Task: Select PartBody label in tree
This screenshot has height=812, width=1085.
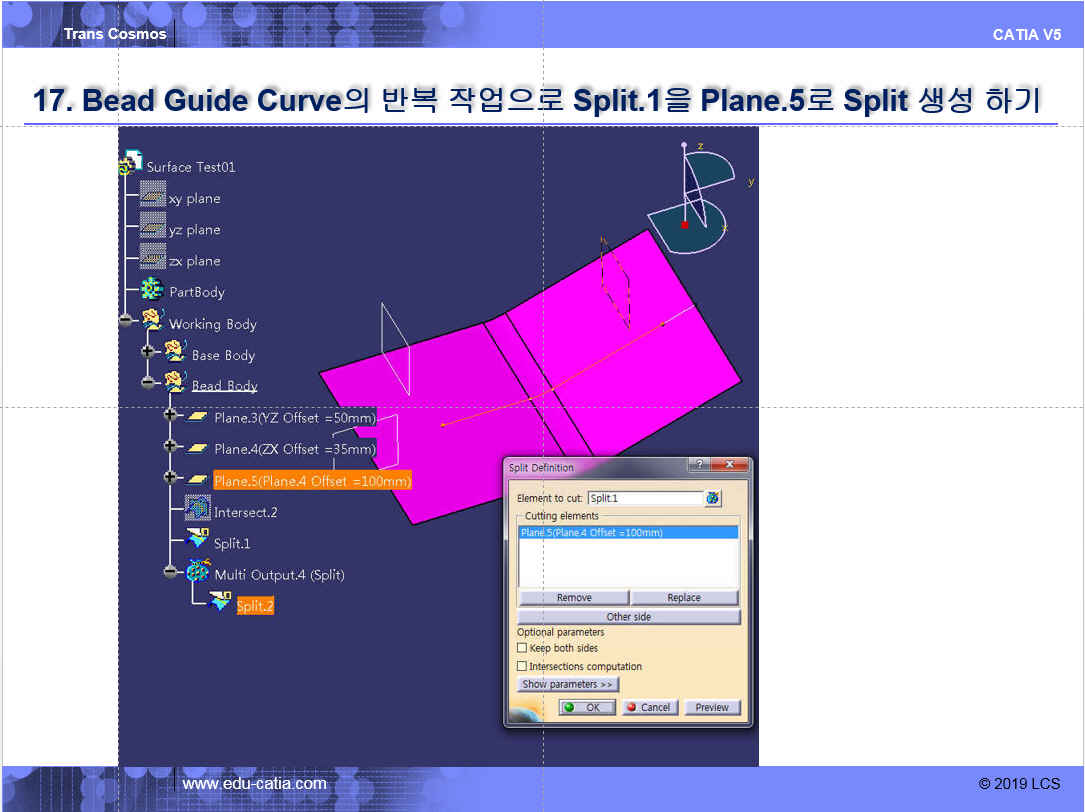Action: [x=197, y=292]
